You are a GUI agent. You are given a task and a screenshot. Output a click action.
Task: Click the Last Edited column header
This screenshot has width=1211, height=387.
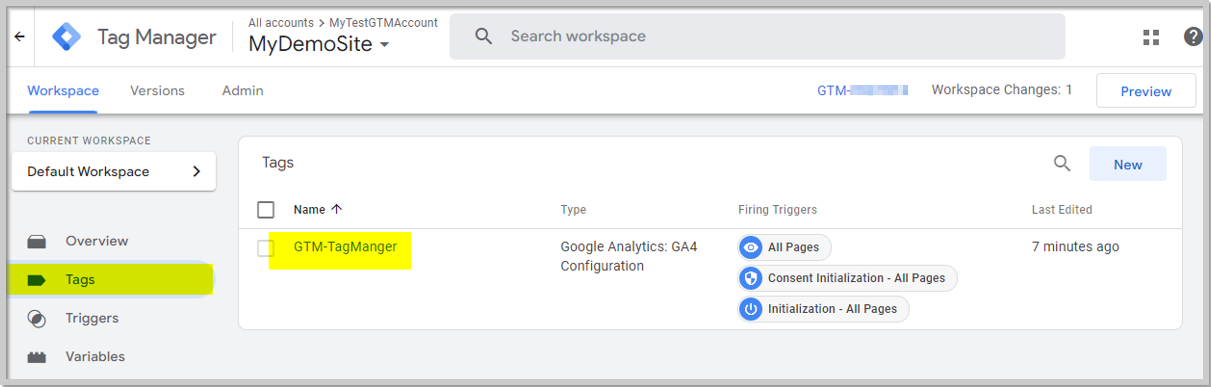click(1062, 210)
